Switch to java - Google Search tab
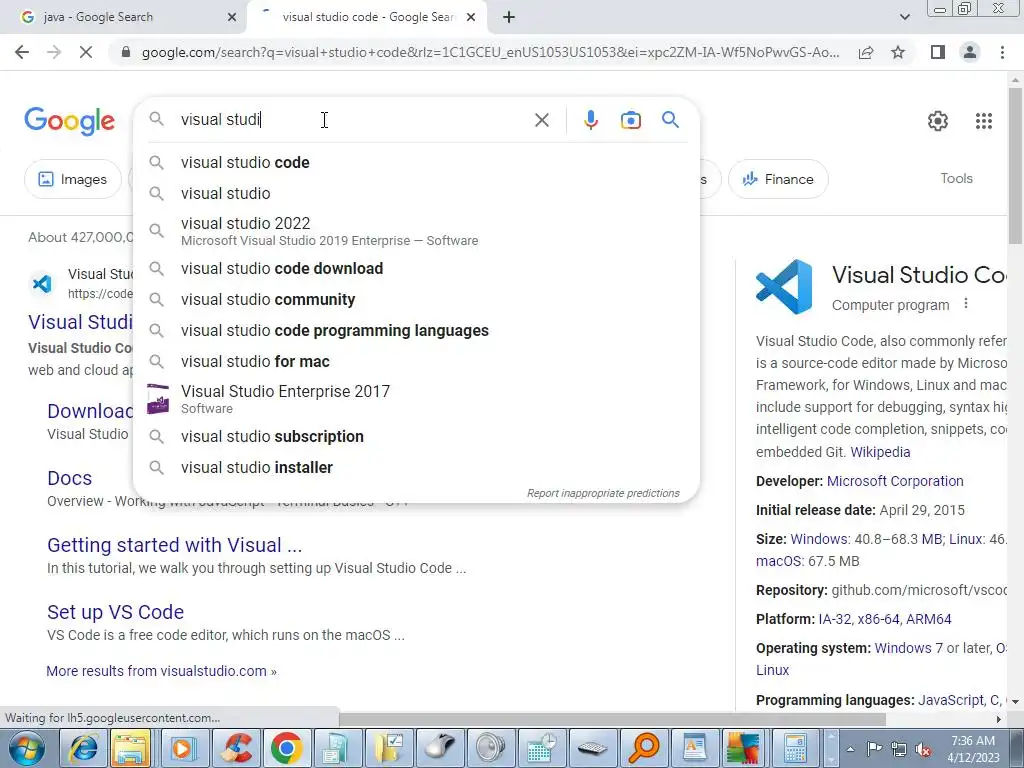Image resolution: width=1024 pixels, height=768 pixels. 123,18
